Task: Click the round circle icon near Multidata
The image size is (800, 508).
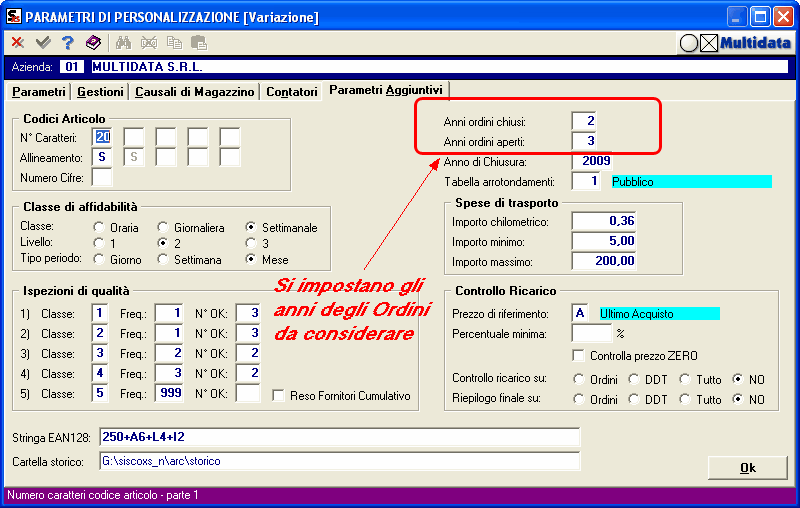Action: pyautogui.click(x=689, y=43)
